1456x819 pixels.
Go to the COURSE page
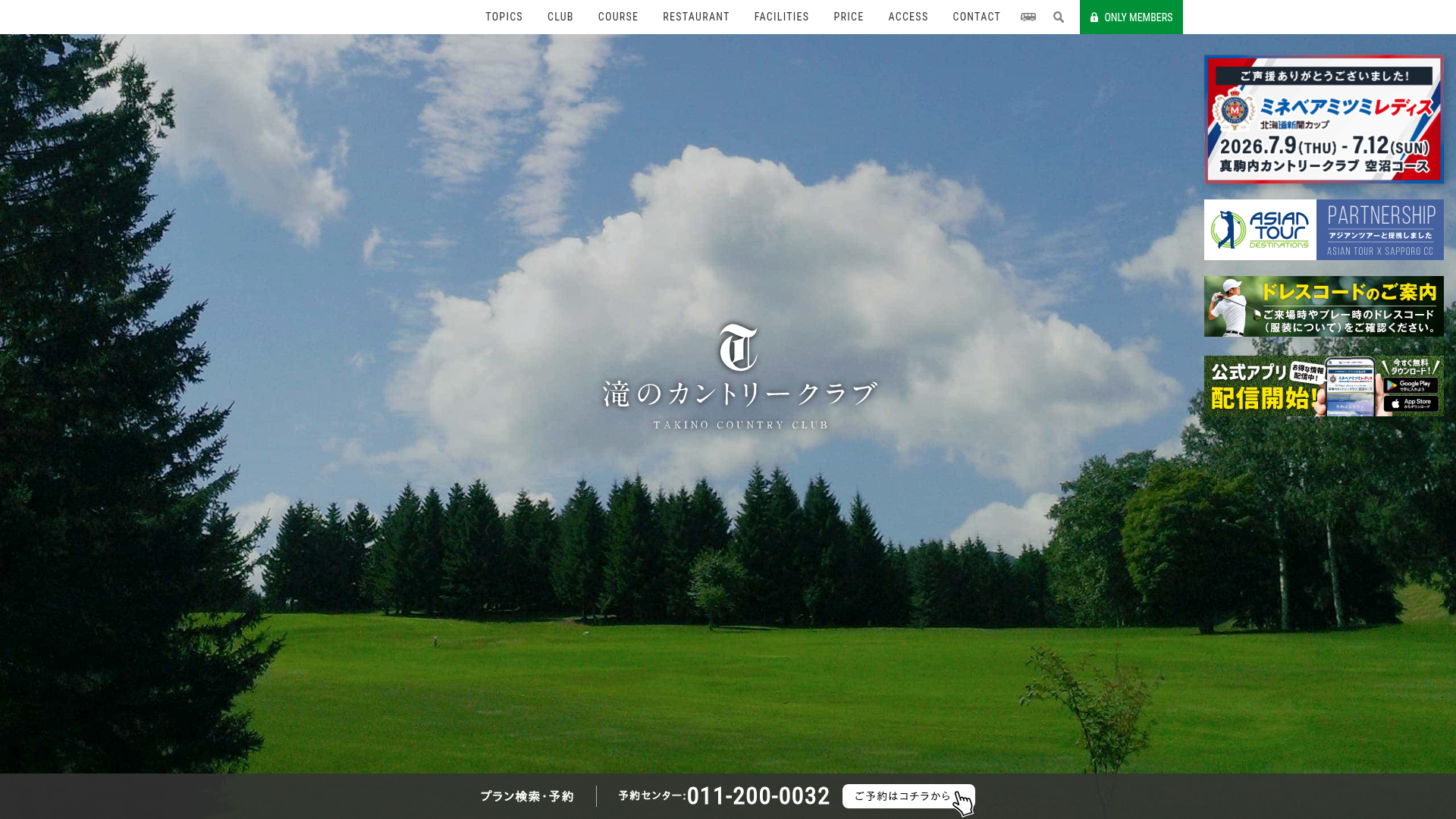click(618, 17)
